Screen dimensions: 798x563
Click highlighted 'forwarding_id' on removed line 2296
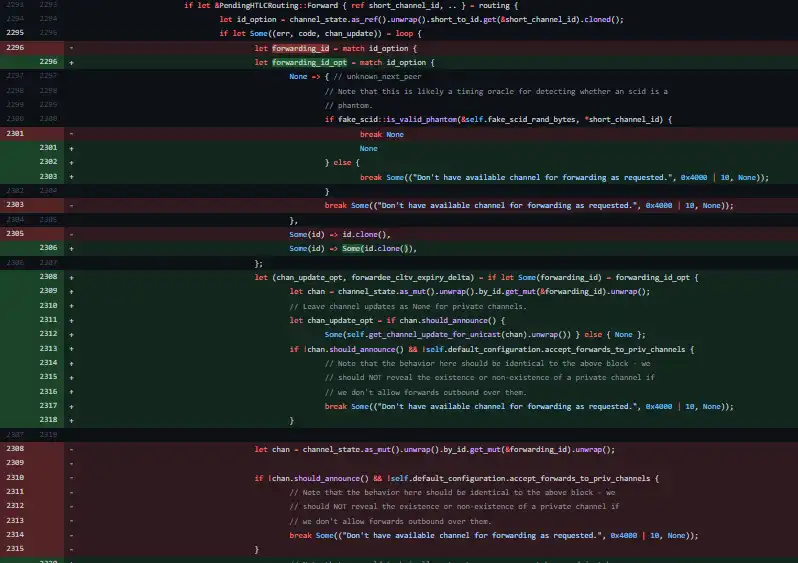pos(300,47)
